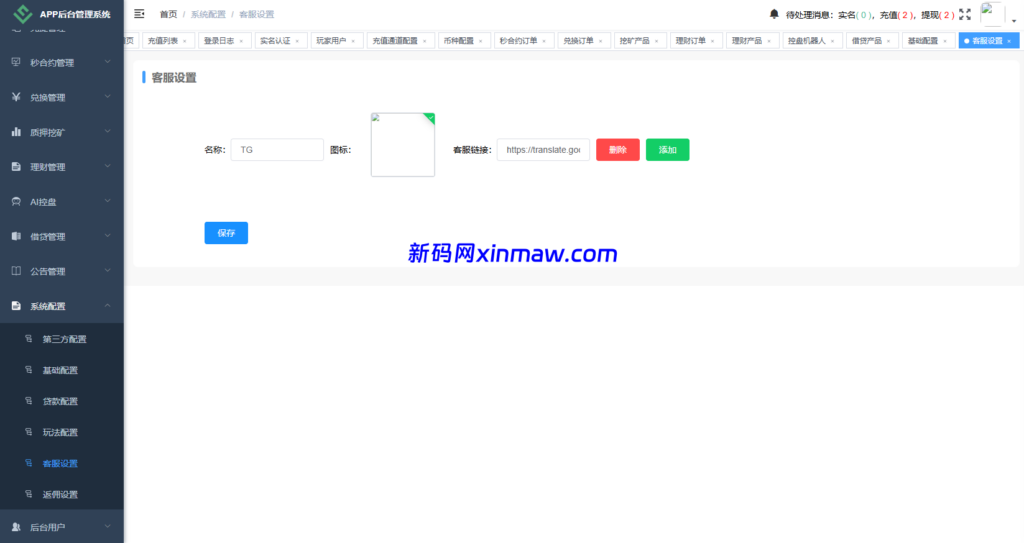Click the 兑换管理 yen icon in the sidebar
Image resolution: width=1024 pixels, height=543 pixels.
pos(16,97)
